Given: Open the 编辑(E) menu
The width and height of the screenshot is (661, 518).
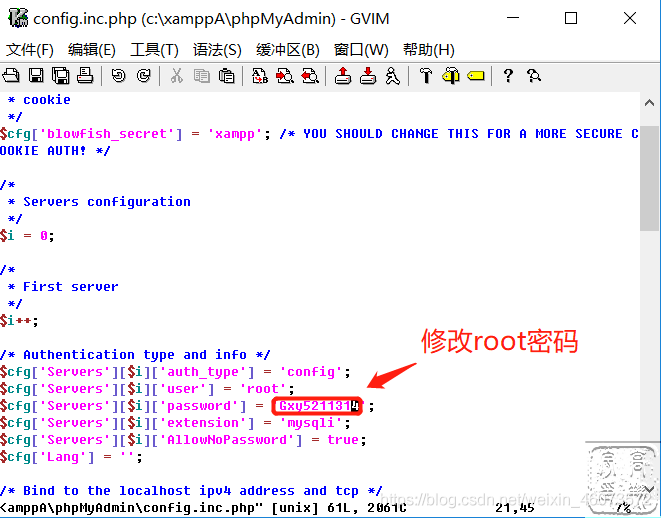Looking at the screenshot, I should (x=91, y=50).
